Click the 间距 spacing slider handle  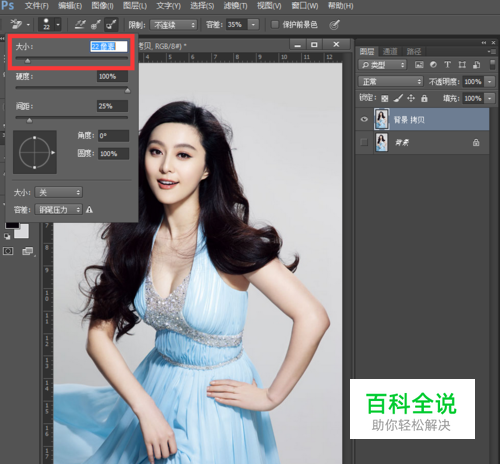point(29,120)
